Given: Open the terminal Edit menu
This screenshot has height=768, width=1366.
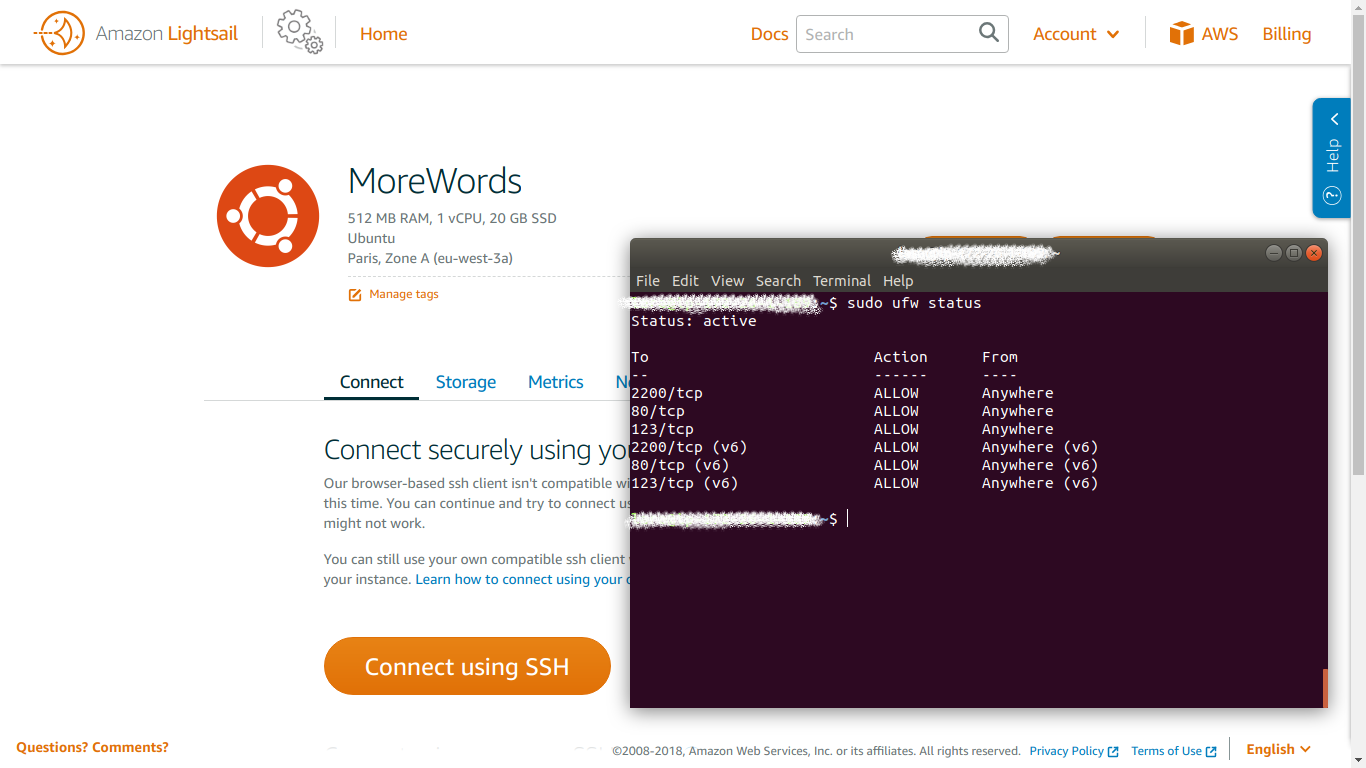Looking at the screenshot, I should 685,281.
